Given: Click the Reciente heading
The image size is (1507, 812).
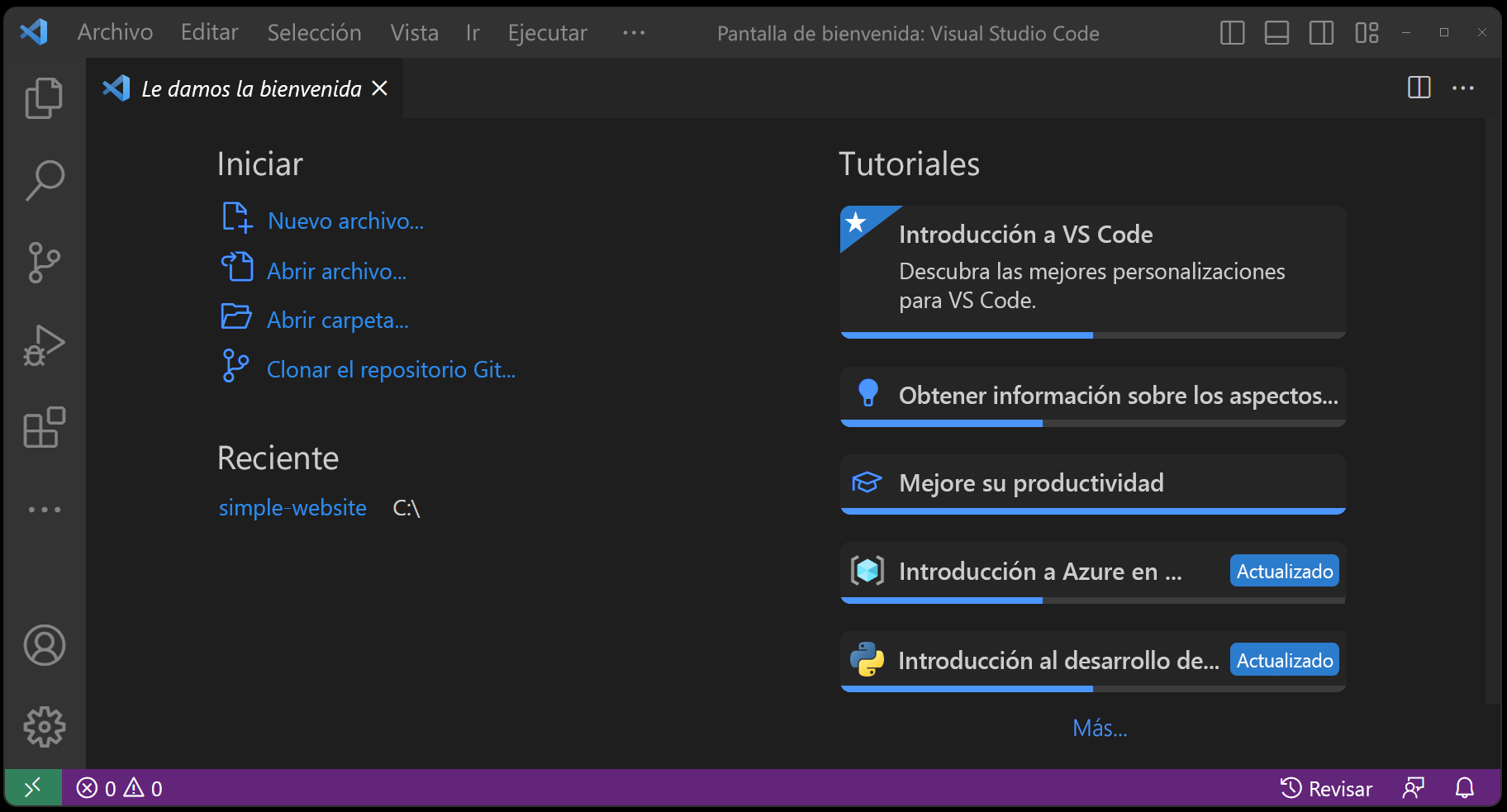Looking at the screenshot, I should pos(278,458).
